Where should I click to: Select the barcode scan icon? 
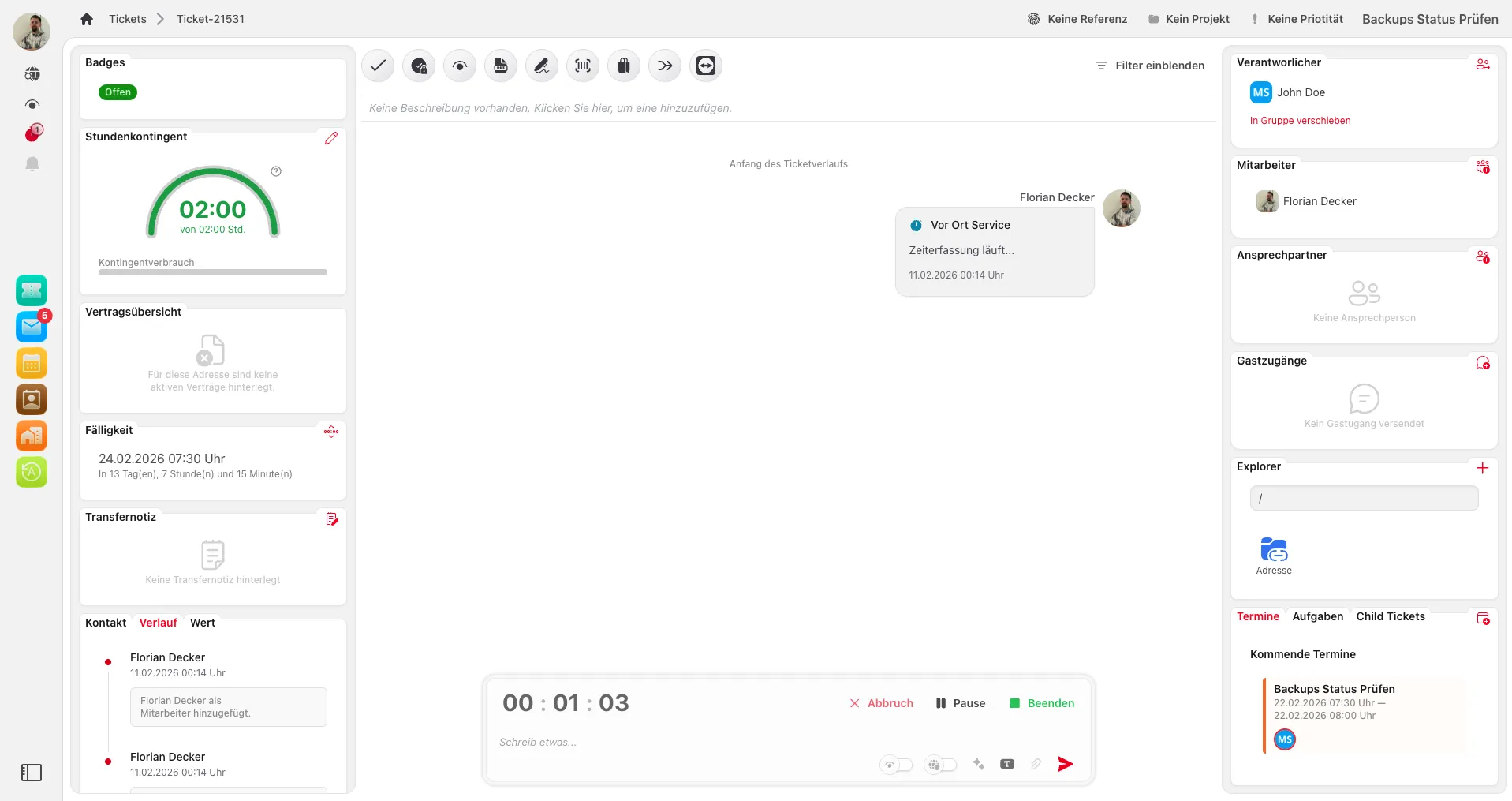582,66
